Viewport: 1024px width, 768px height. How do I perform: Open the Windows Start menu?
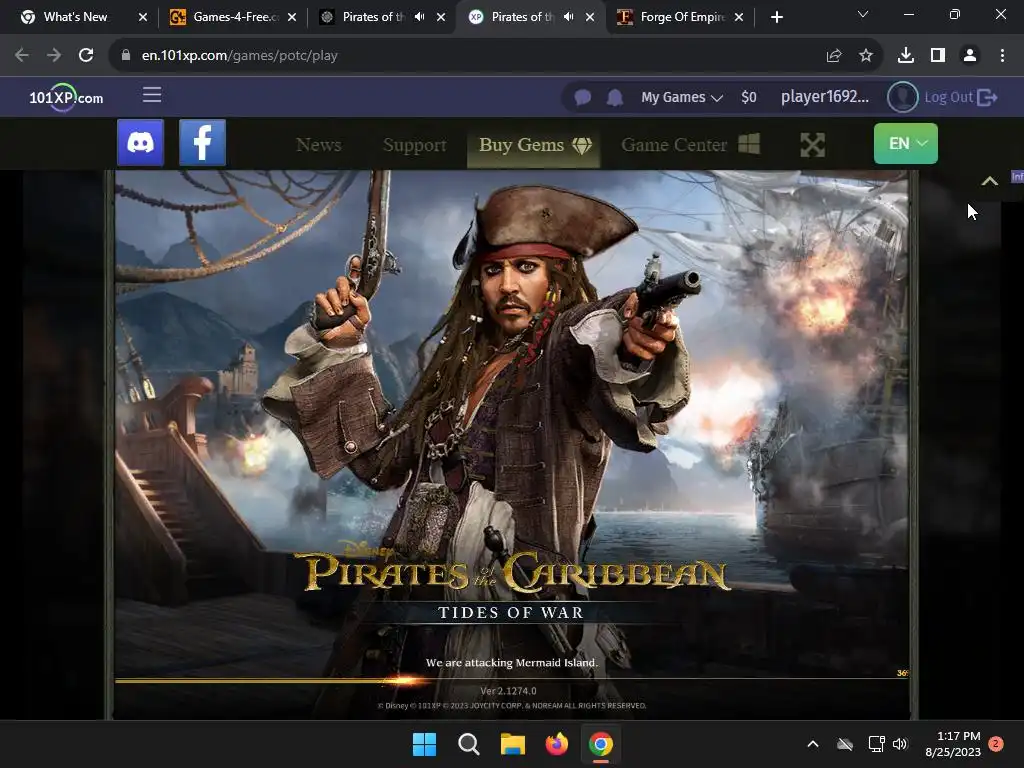pos(424,744)
